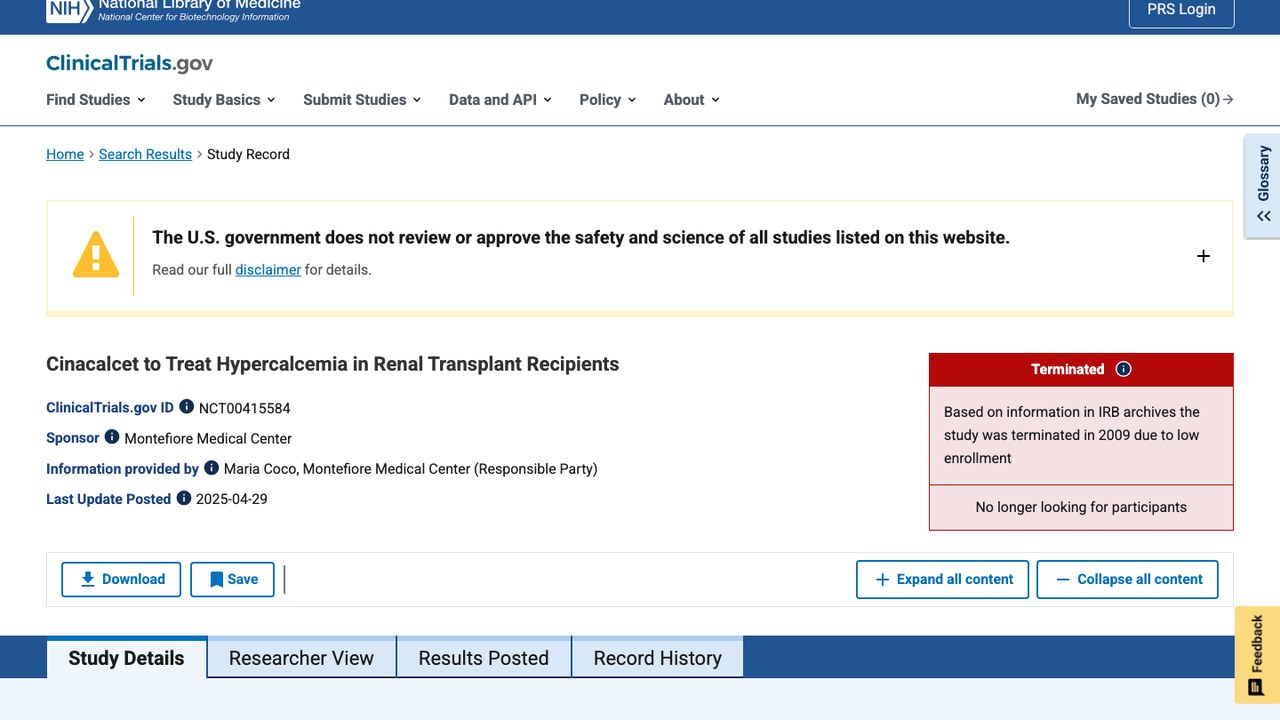Switch to the Researcher View tab
Screen dimensions: 1280x720
[301, 657]
